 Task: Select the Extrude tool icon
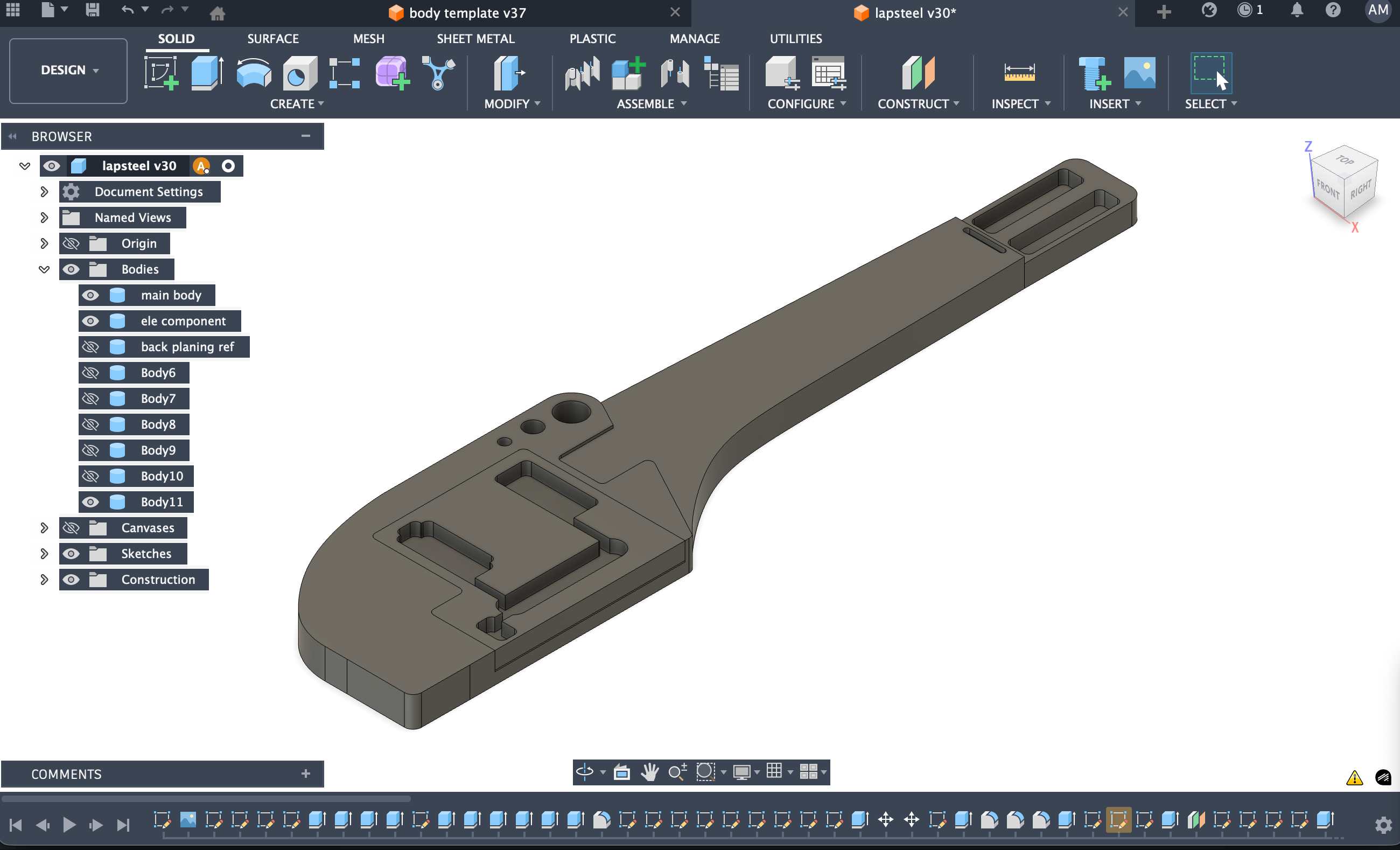pos(207,73)
